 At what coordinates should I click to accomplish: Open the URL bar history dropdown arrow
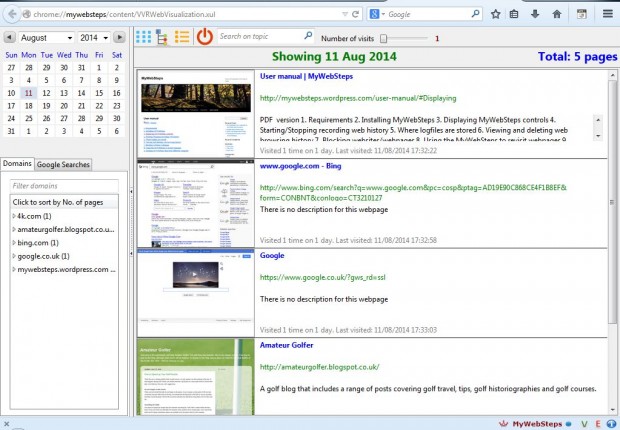pyautogui.click(x=345, y=14)
